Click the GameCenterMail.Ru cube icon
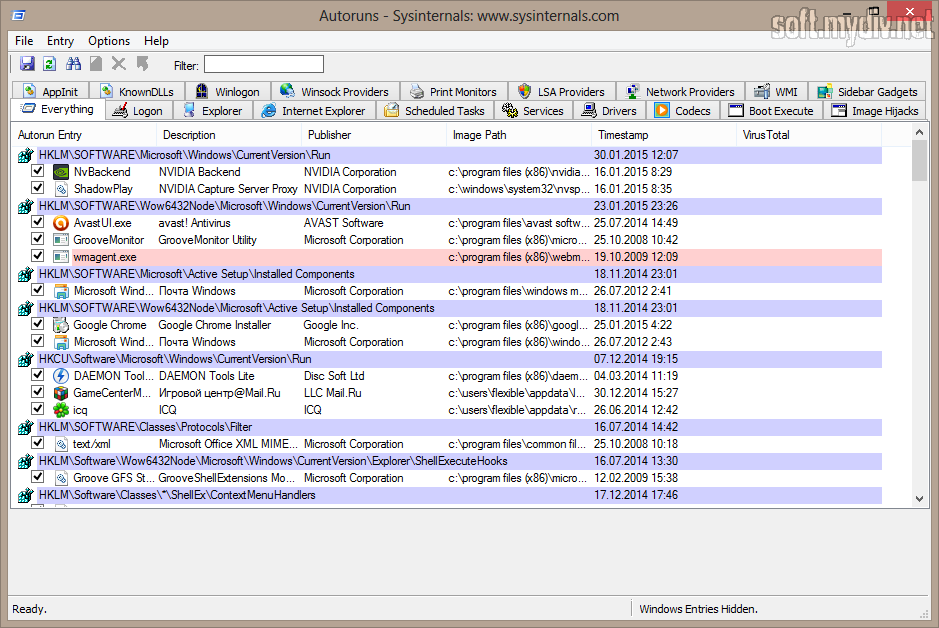Viewport: 939px width, 628px height. click(61, 393)
